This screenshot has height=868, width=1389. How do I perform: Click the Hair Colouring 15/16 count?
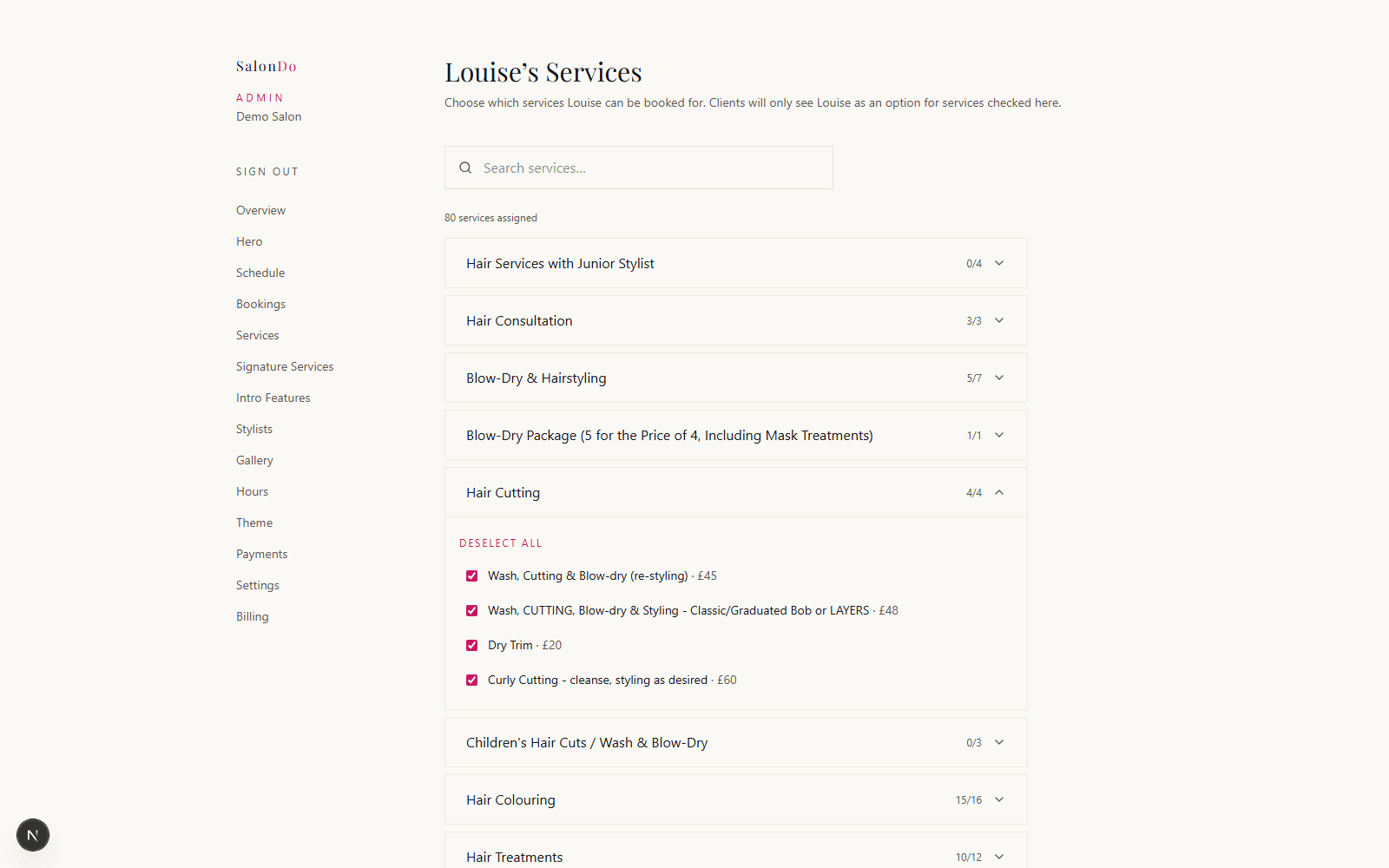pyautogui.click(x=969, y=800)
